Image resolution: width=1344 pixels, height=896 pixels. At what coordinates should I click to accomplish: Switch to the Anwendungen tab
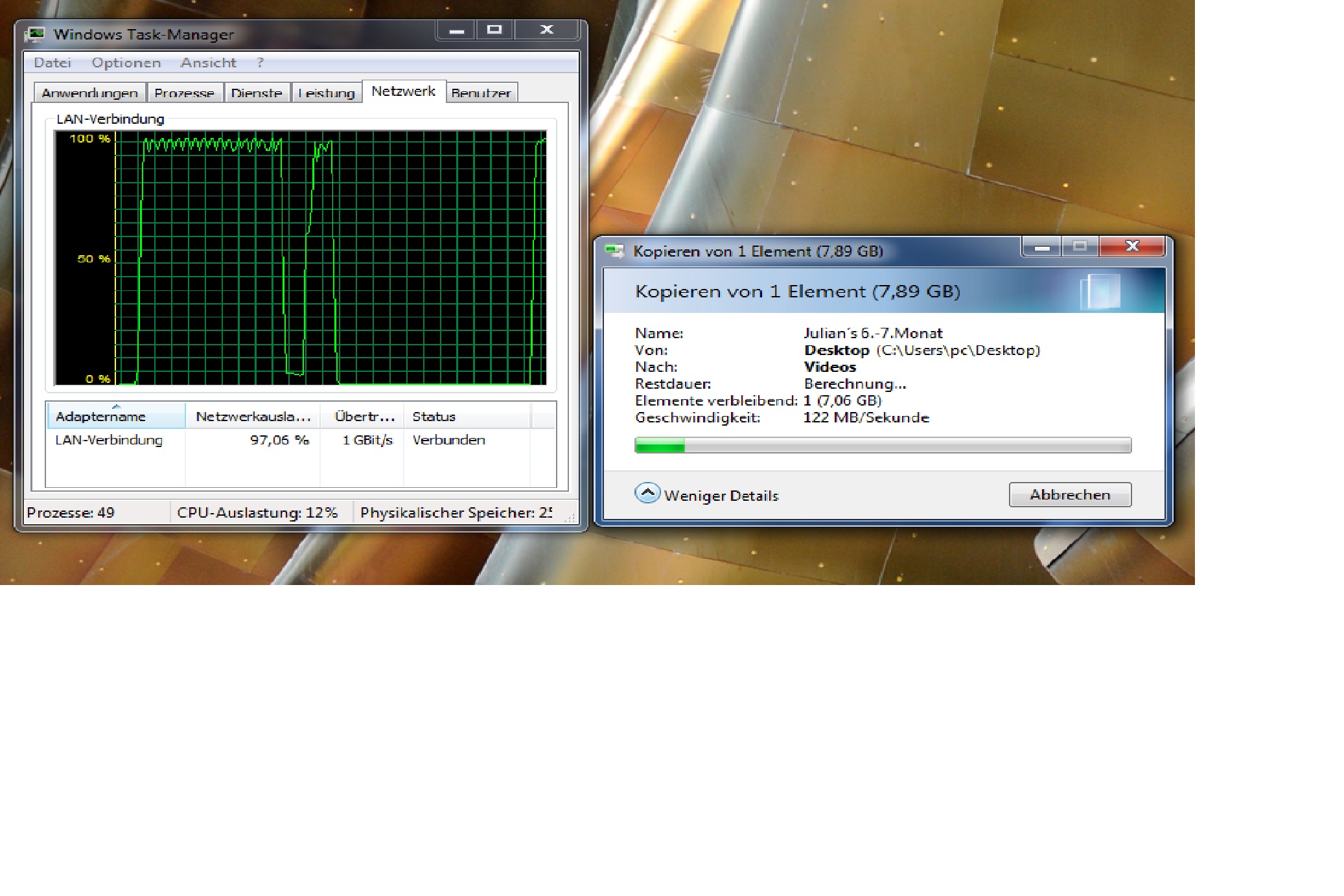click(x=90, y=93)
